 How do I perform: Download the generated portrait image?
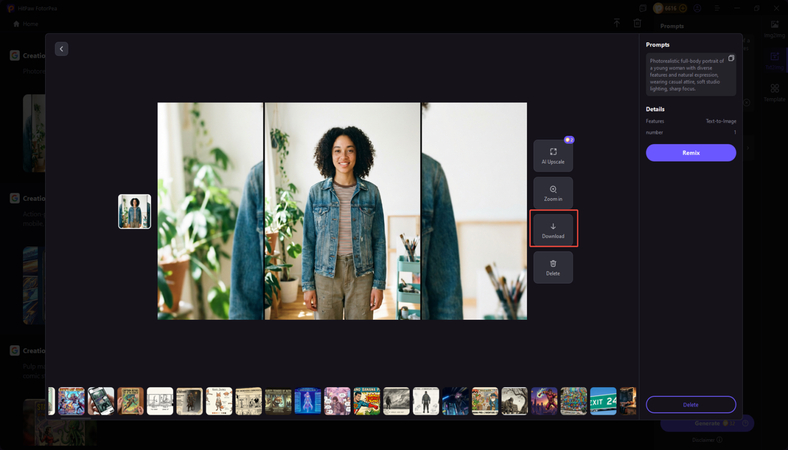pyautogui.click(x=553, y=229)
